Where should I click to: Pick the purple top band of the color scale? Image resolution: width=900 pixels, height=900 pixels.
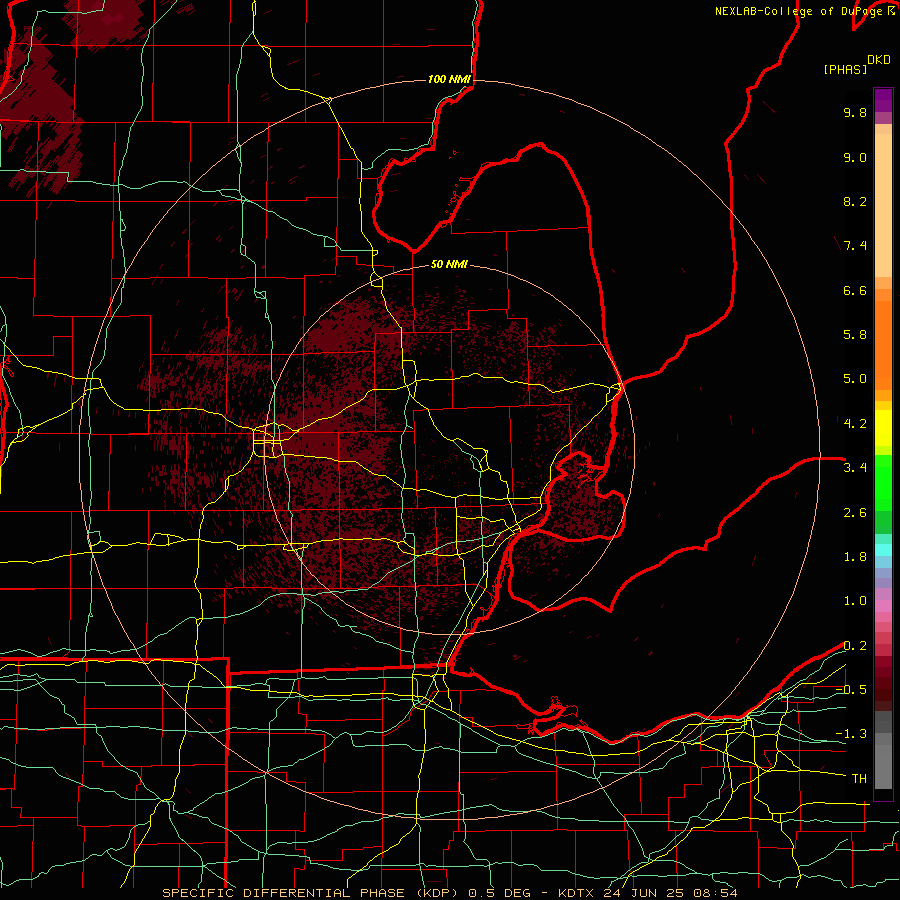pos(883,100)
